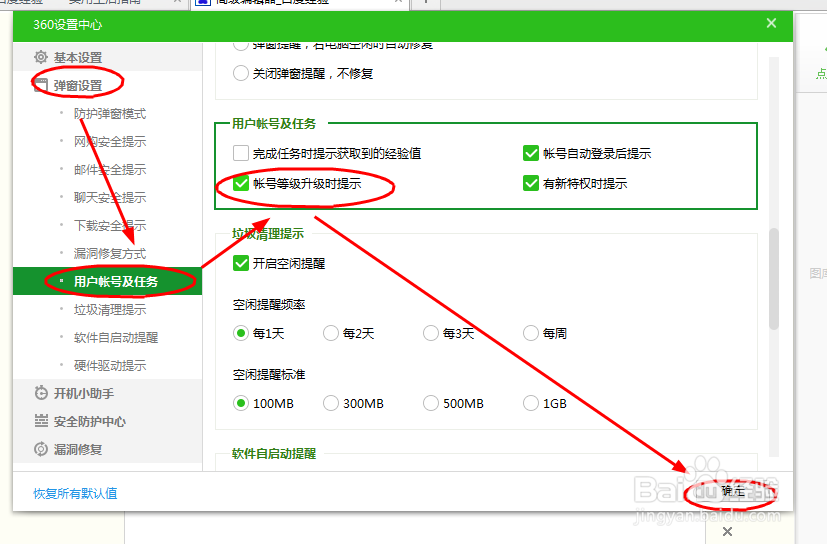Click the settings panel vertical scrollbar thumb
This screenshot has width=827, height=544.
click(x=774, y=279)
